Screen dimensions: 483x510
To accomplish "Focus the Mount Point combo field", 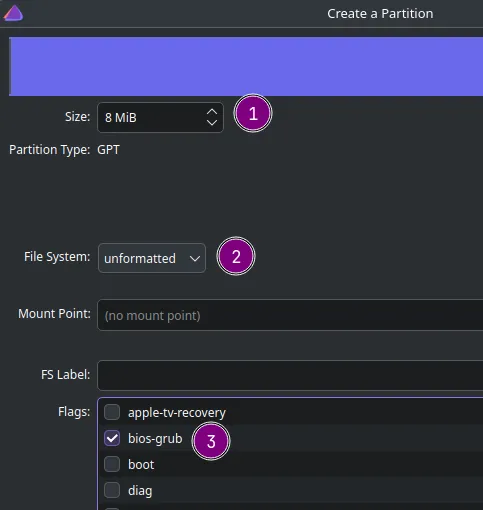I will pos(290,315).
